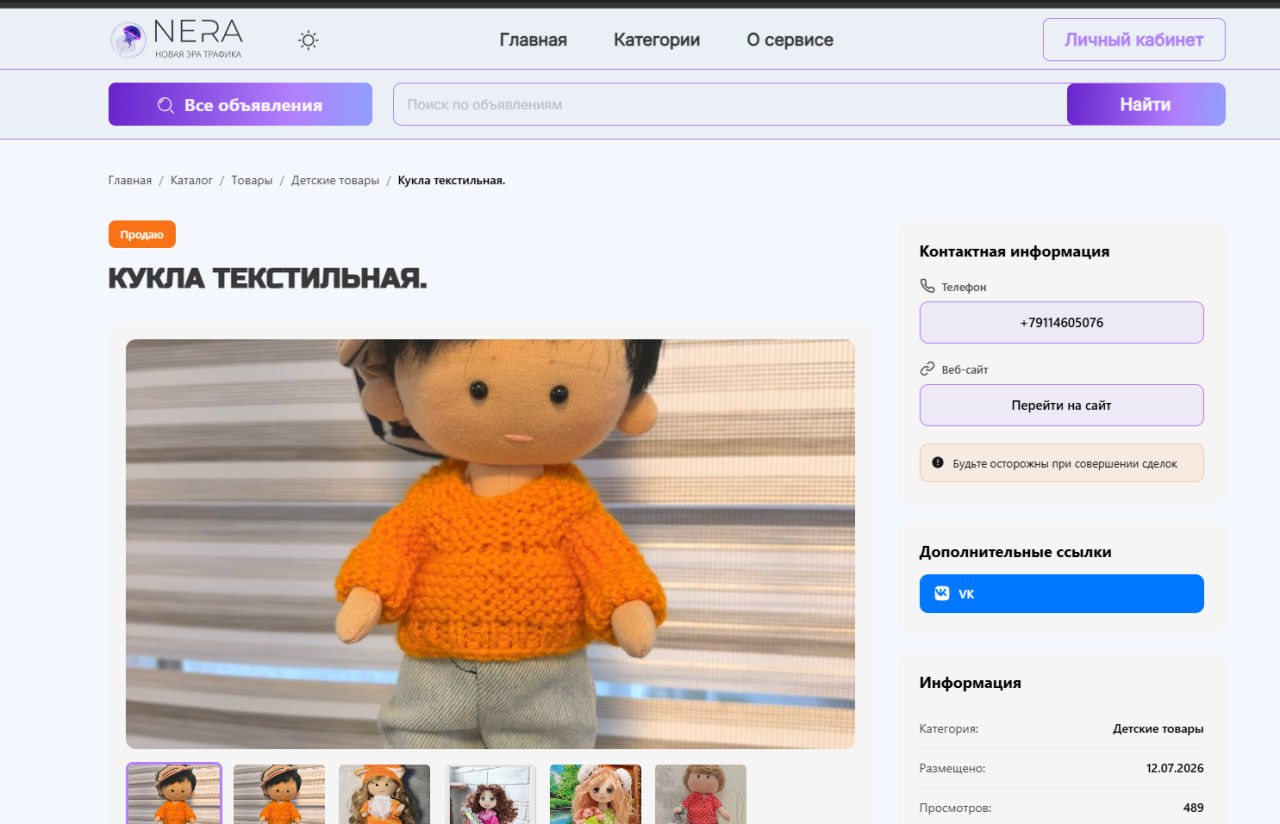This screenshot has height=824, width=1280.
Task: Click the VK logo icon
Action: (x=942, y=593)
